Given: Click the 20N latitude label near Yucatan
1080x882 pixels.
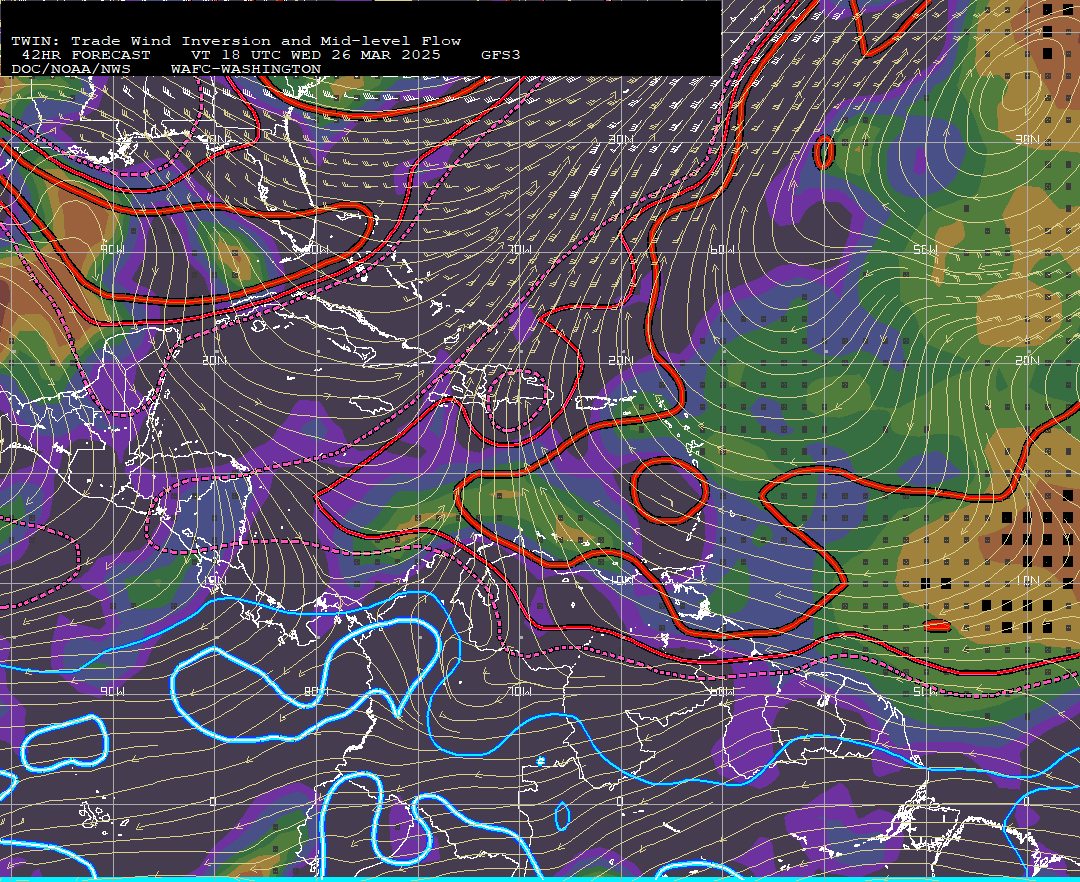Looking at the screenshot, I should click(214, 359).
